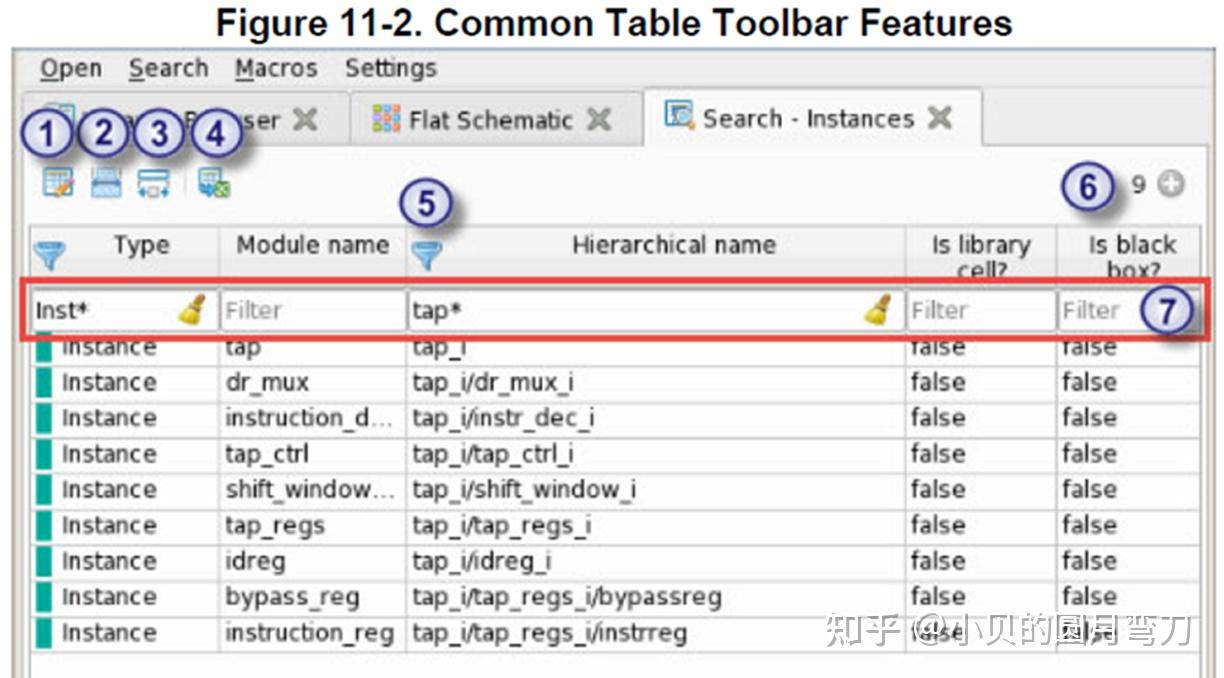Click the tap_i/tap_regs_i hierarchical name
The height and width of the screenshot is (678, 1224).
501,526
